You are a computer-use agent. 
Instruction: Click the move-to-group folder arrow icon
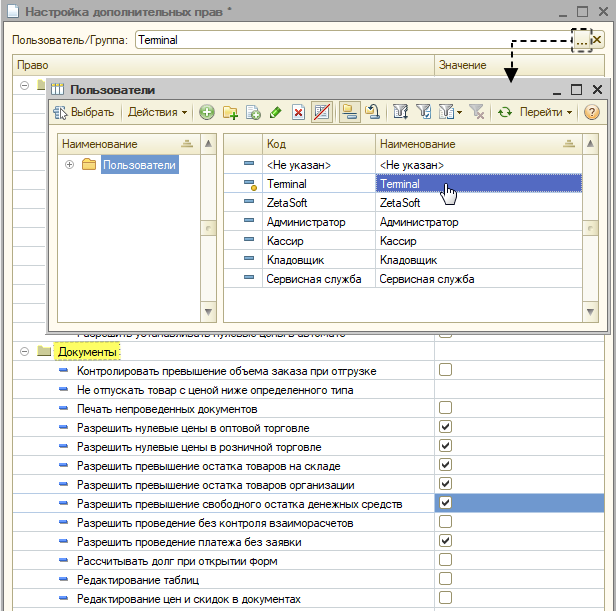pyautogui.click(x=372, y=112)
